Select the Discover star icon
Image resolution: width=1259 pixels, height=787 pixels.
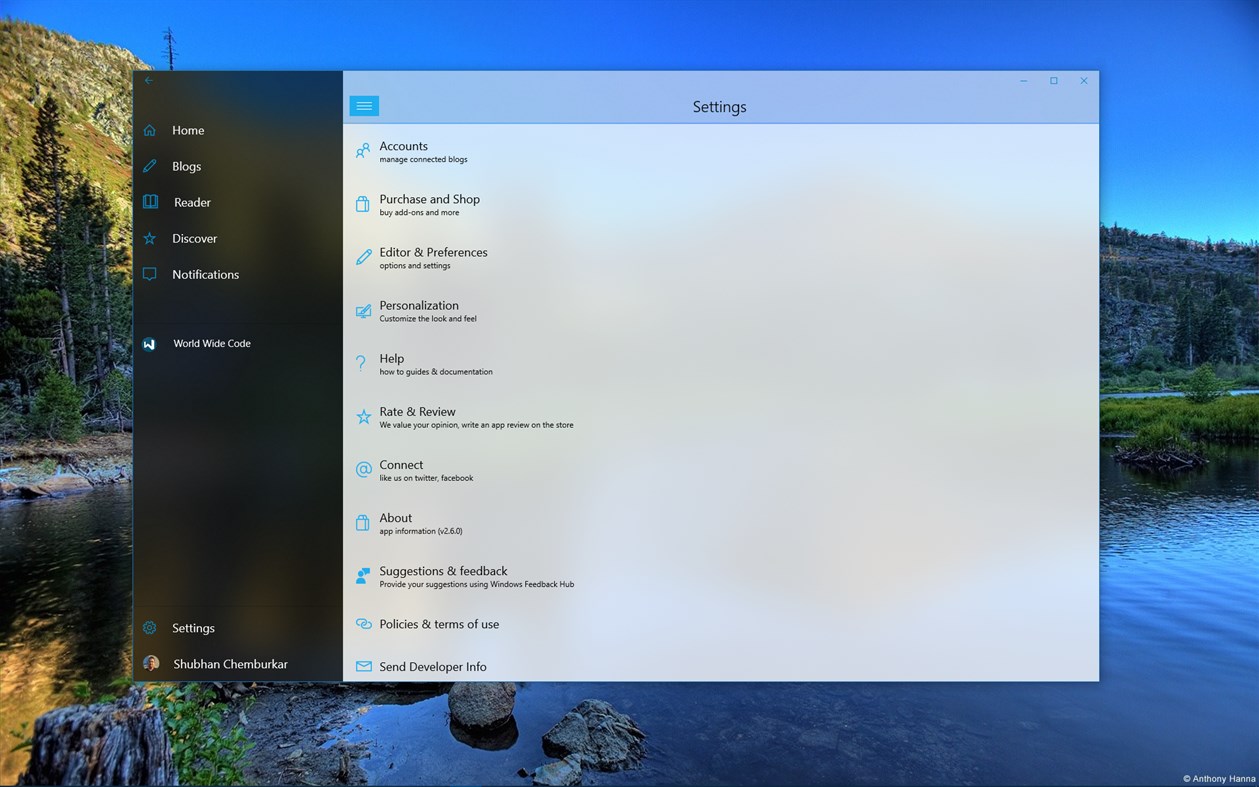(x=149, y=237)
